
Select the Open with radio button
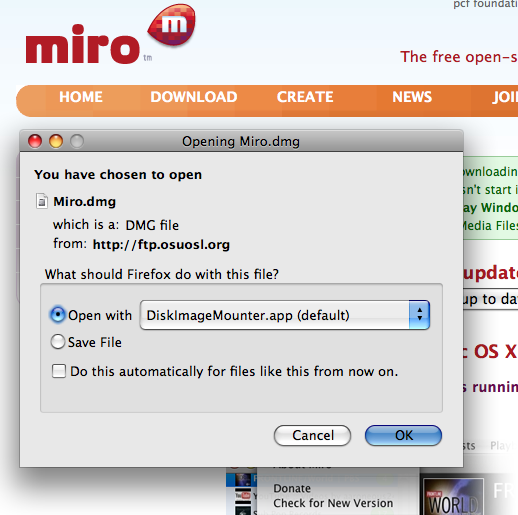(x=58, y=315)
